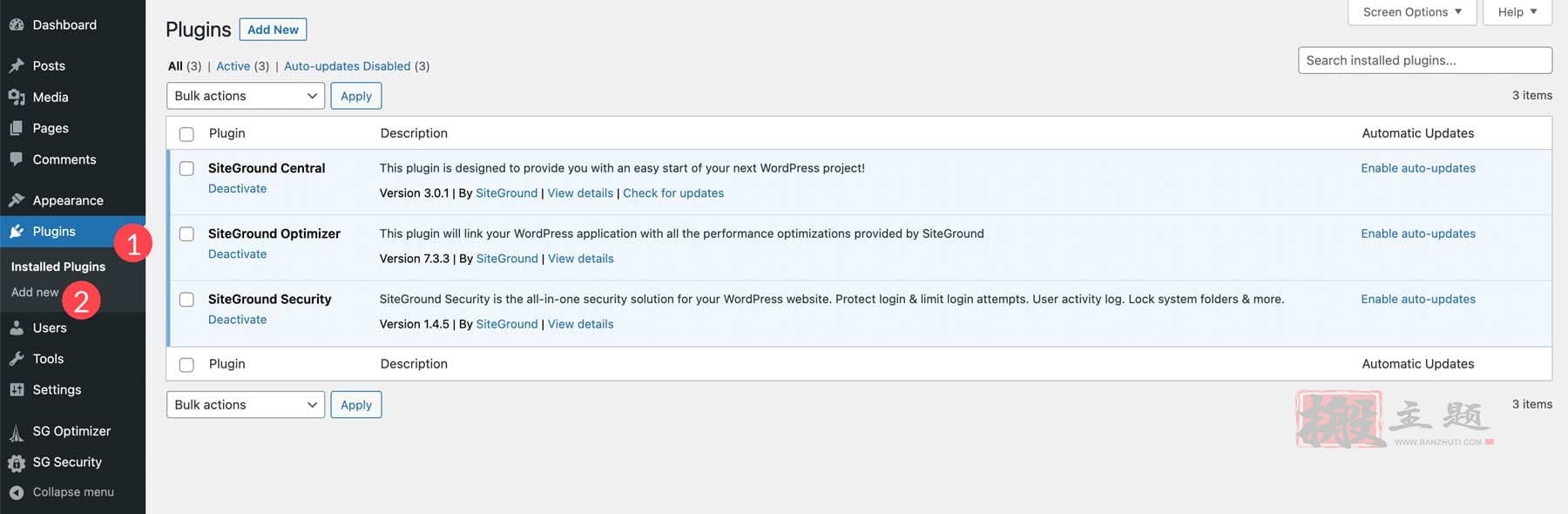
Task: Click the Comments speech bubble icon
Action: pos(17,159)
